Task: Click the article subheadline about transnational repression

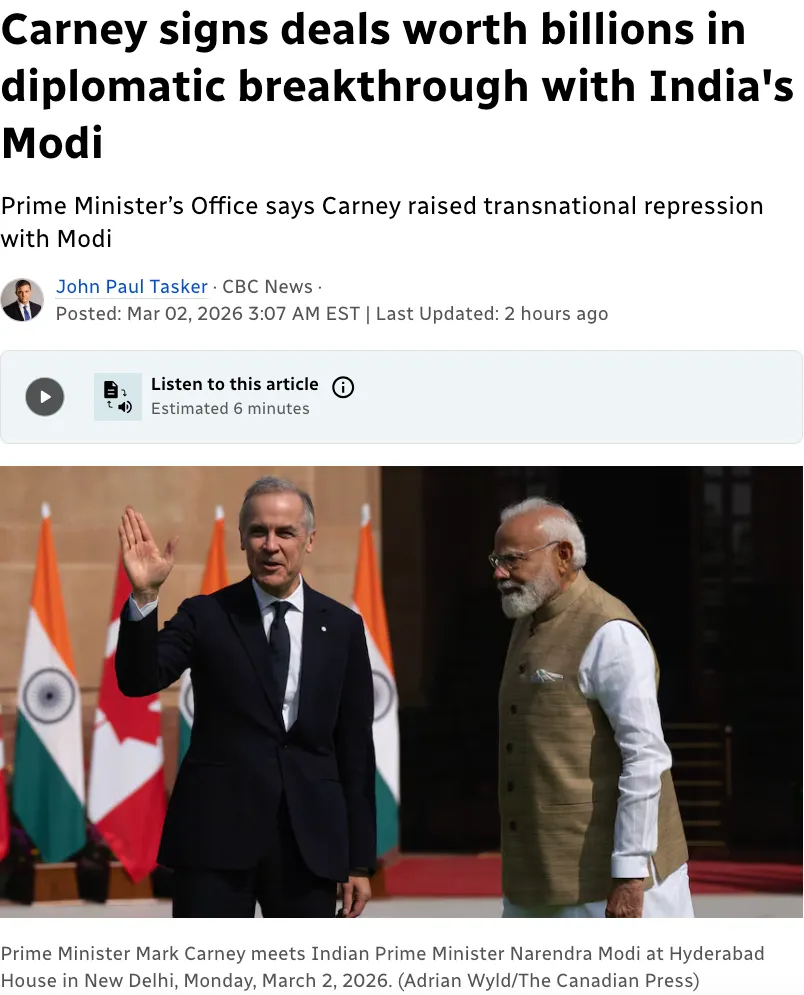Action: pyautogui.click(x=382, y=222)
